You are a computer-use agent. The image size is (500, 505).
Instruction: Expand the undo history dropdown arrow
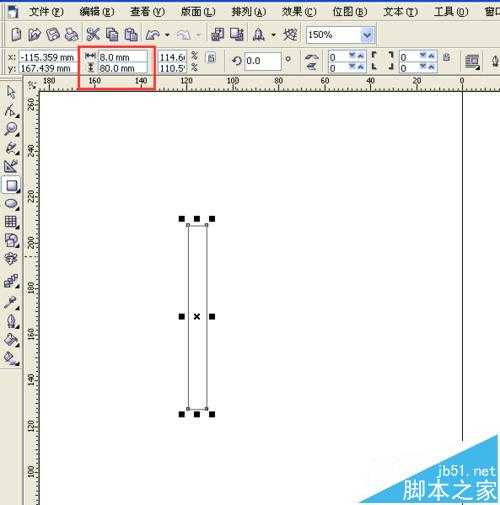167,35
